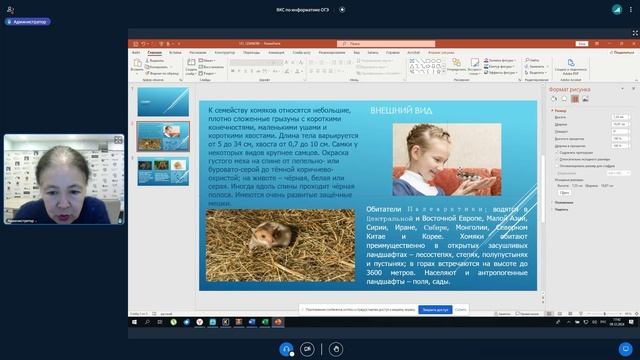Click the Find (Найти) command in the ribbon
Viewport: 640px width, 360px height.
coord(532,60)
